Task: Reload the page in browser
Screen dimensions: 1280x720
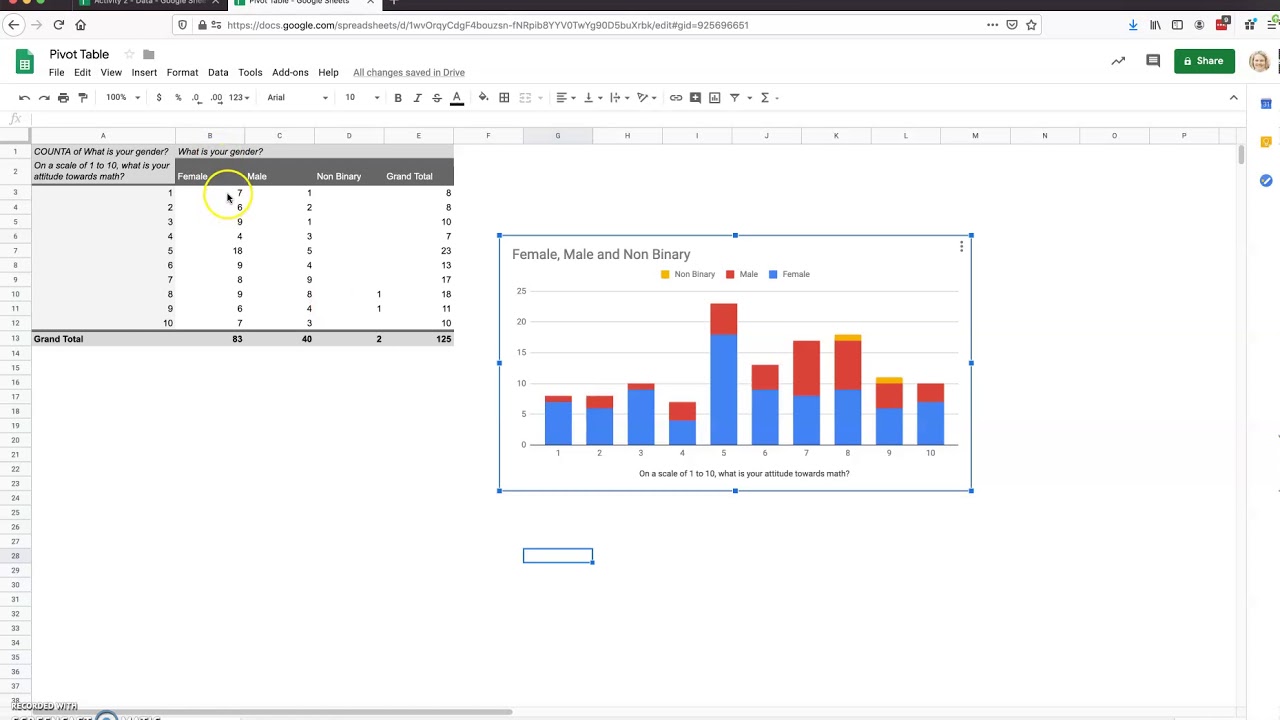Action: [58, 25]
